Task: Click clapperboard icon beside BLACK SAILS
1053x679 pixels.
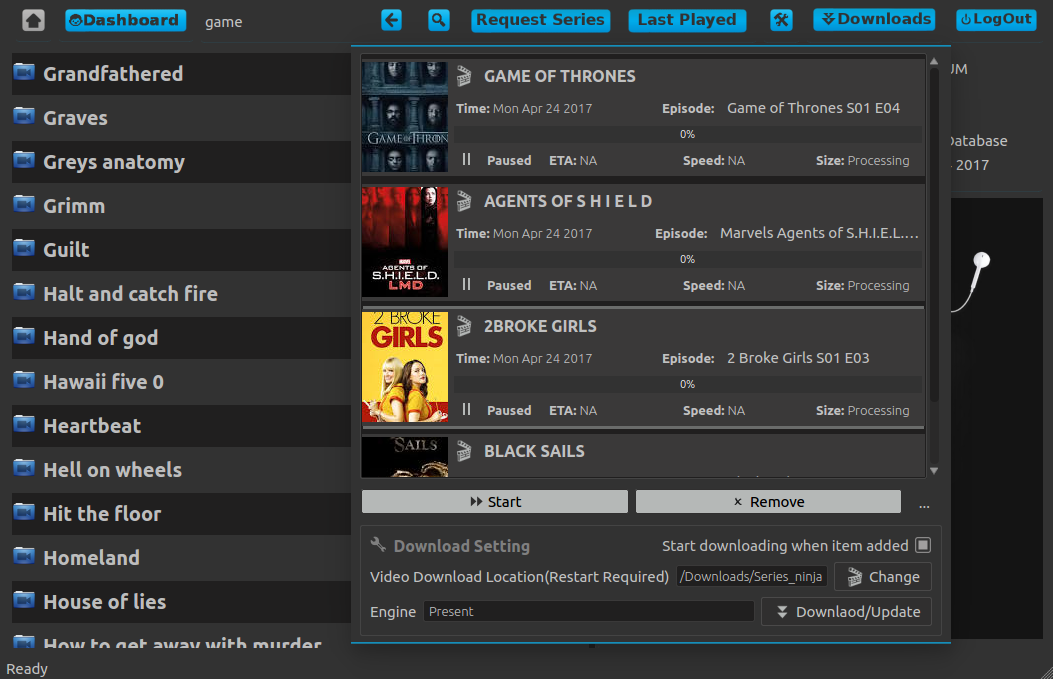Action: click(x=464, y=451)
